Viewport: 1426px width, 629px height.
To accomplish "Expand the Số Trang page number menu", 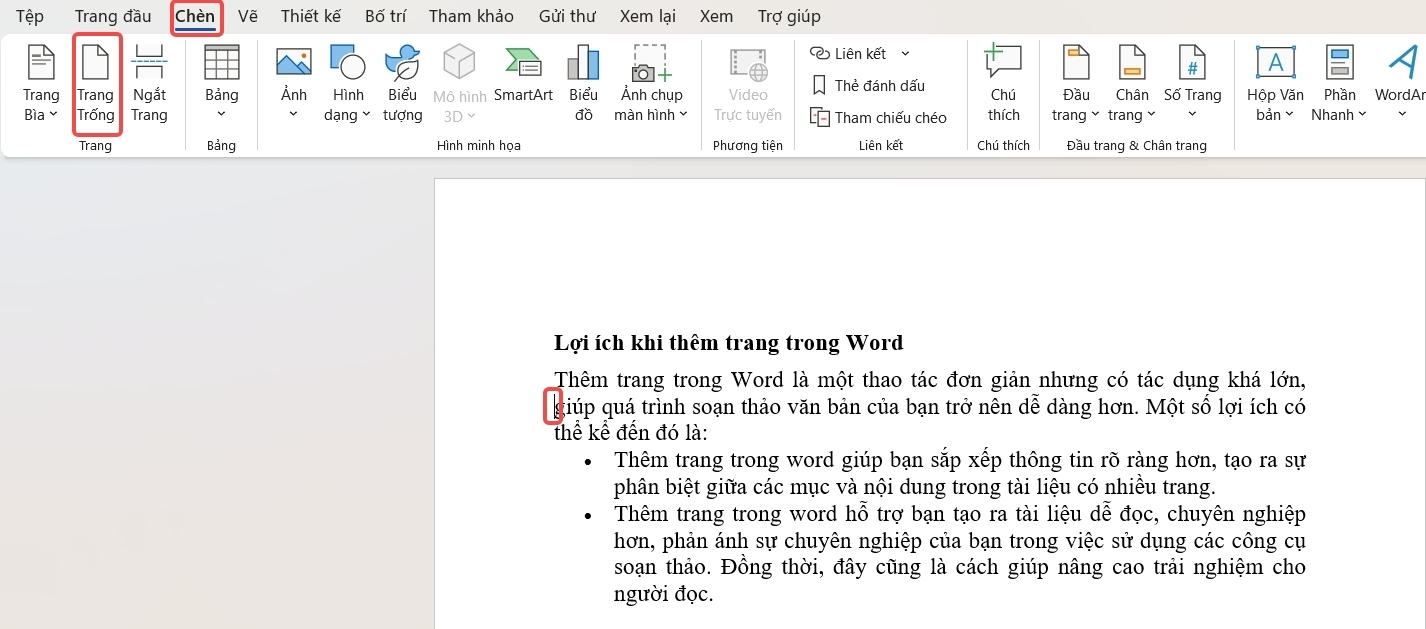I will pos(1193,84).
